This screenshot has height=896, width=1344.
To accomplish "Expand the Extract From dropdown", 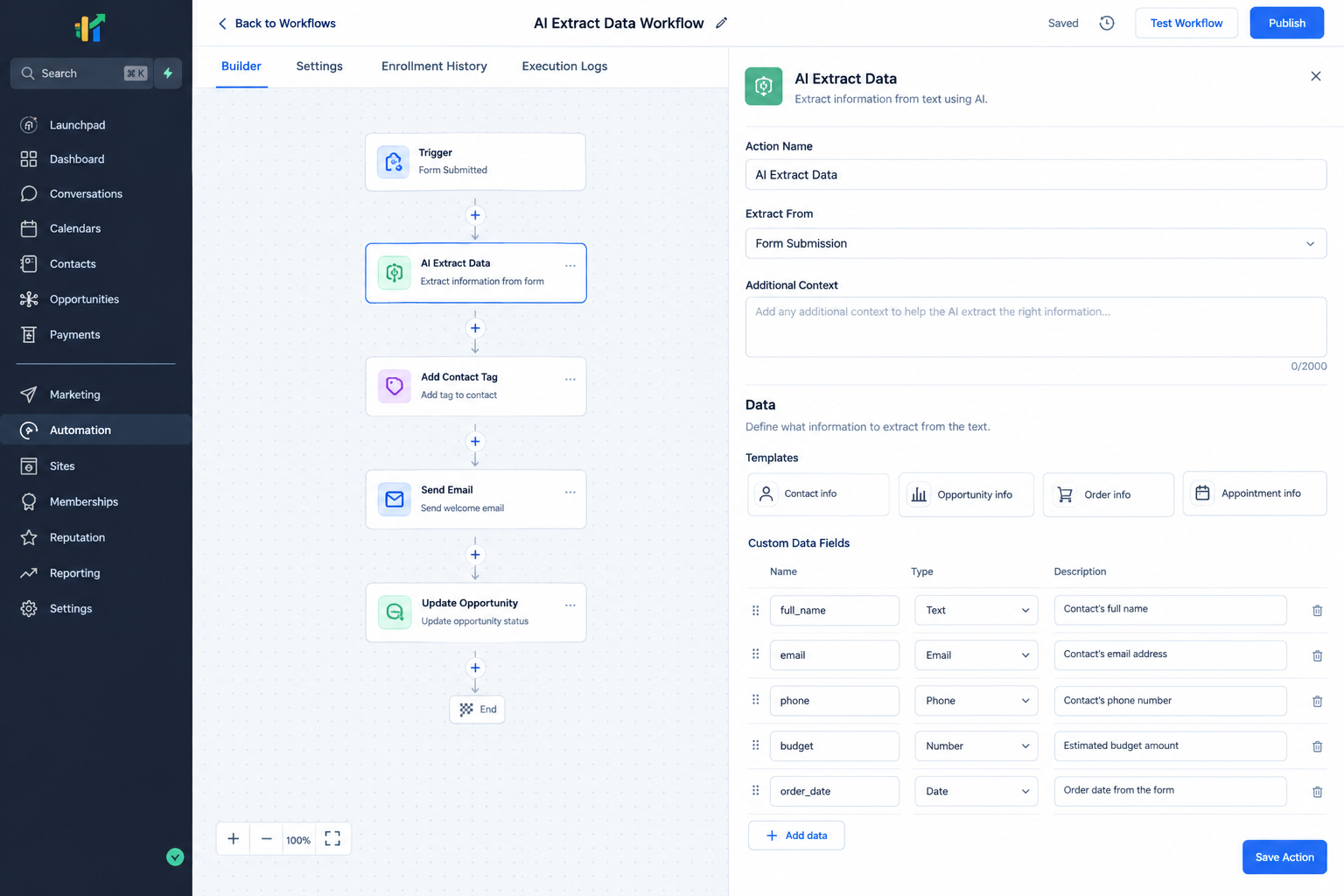I will pyautogui.click(x=1036, y=243).
